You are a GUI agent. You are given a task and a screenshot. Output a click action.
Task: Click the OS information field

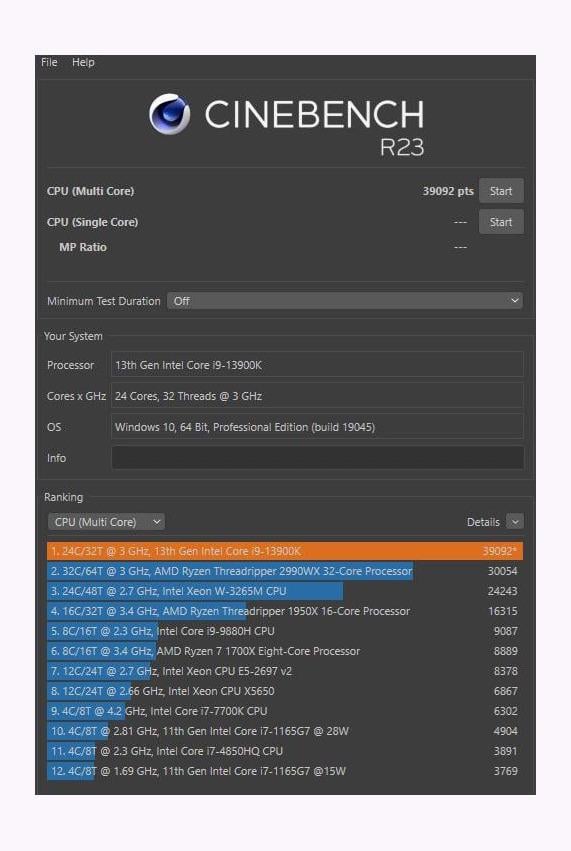318,427
